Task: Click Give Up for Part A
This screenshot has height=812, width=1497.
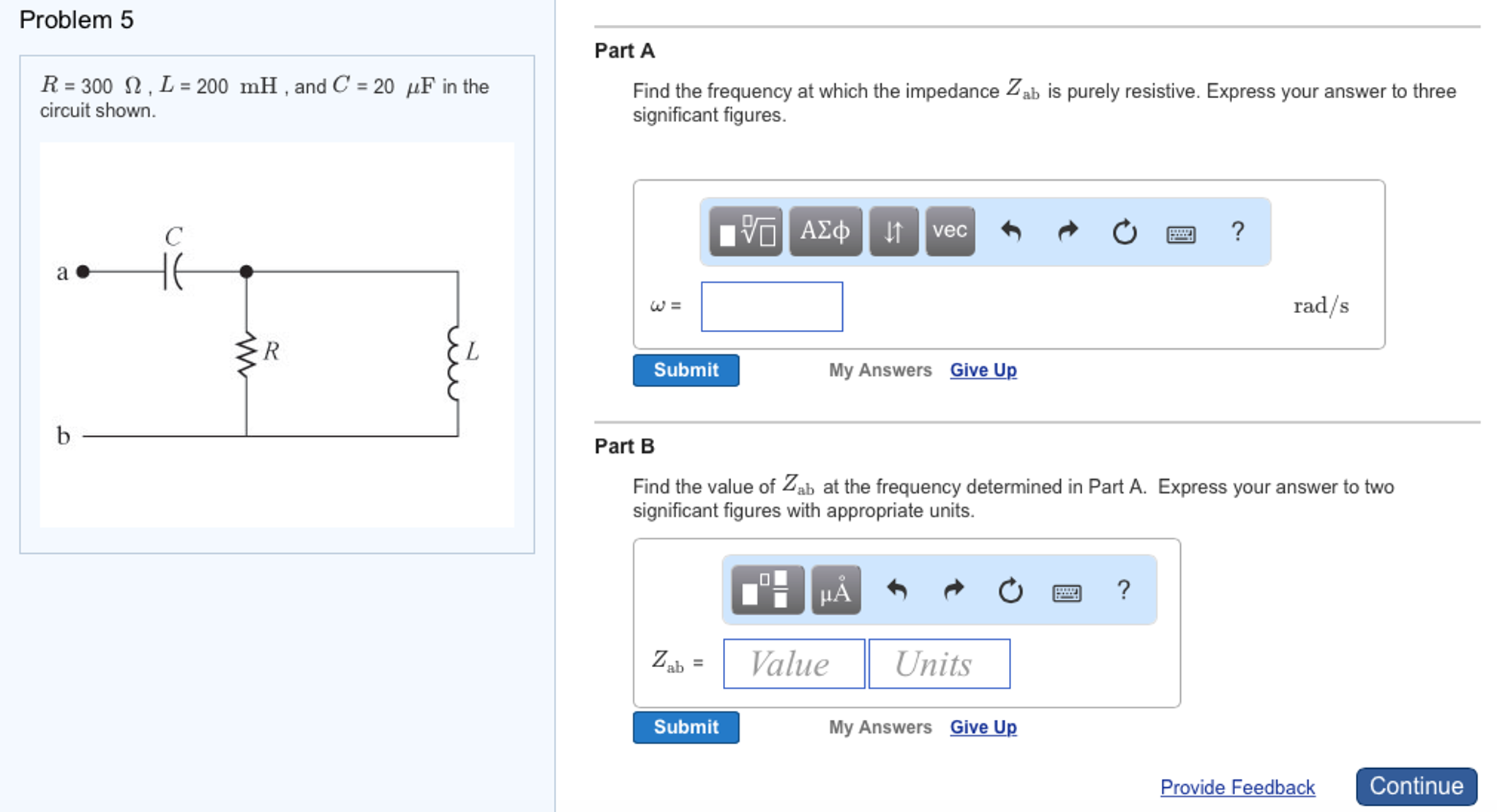Action: pyautogui.click(x=983, y=369)
